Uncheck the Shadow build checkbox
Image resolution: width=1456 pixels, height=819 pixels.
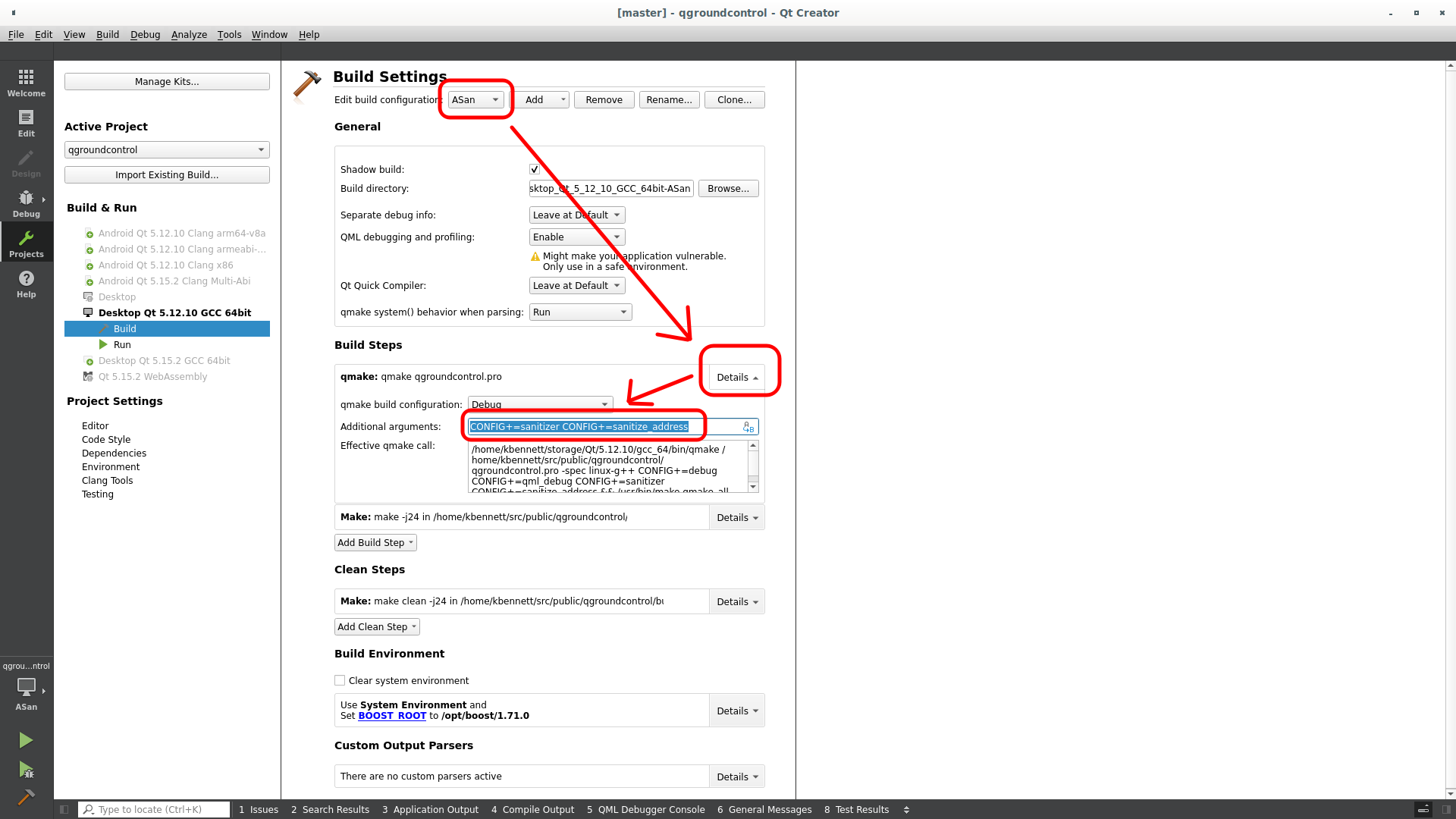535,170
